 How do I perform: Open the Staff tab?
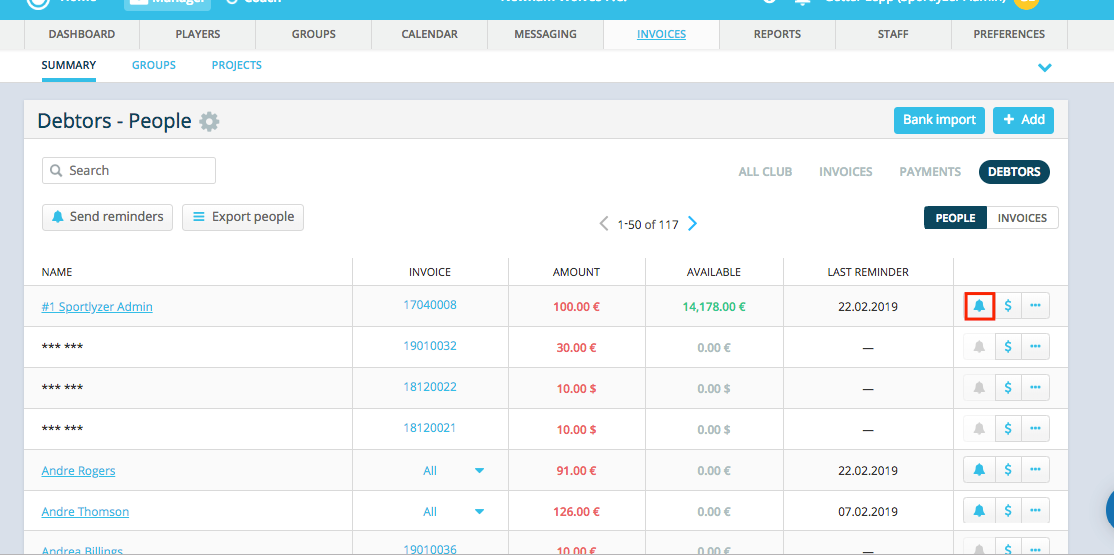[893, 34]
